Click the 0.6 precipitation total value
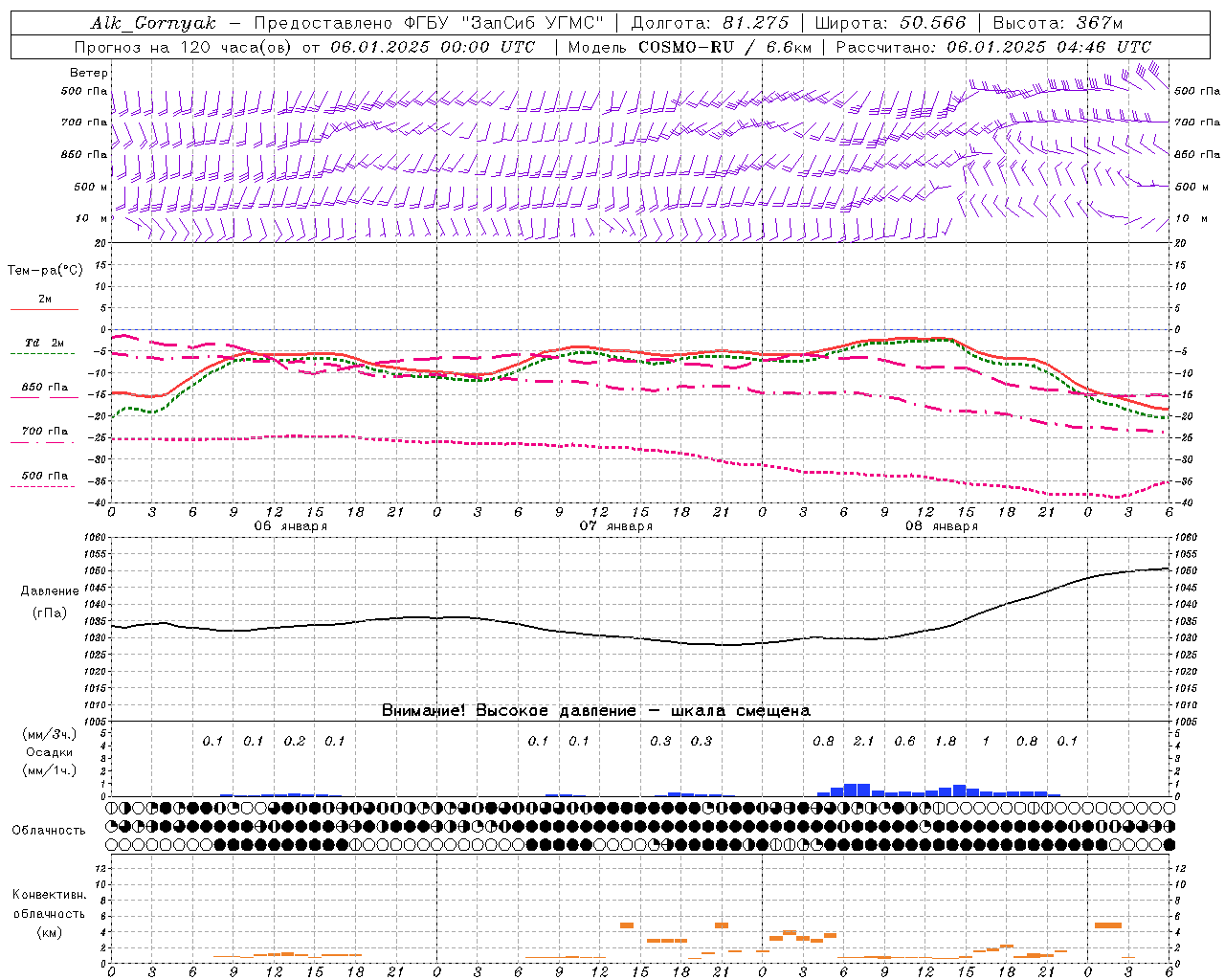 pos(904,741)
